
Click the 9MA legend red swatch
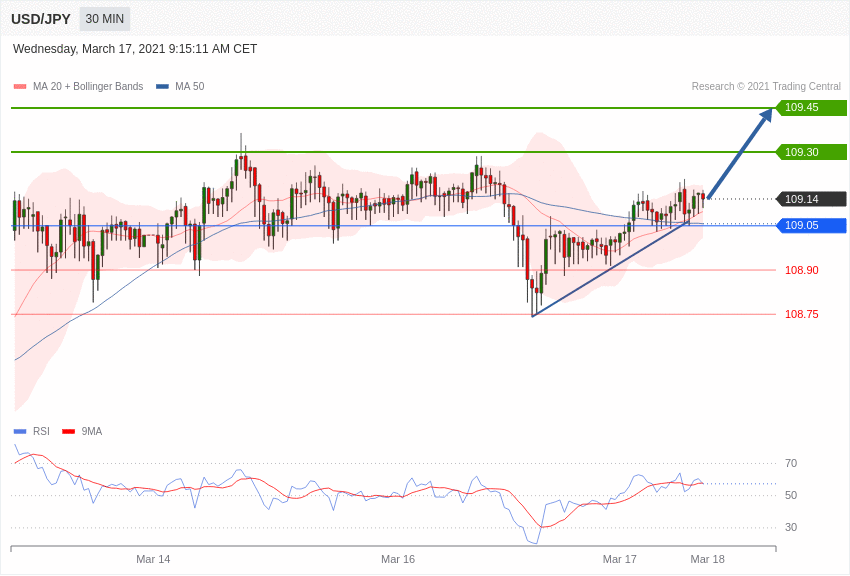[68, 431]
